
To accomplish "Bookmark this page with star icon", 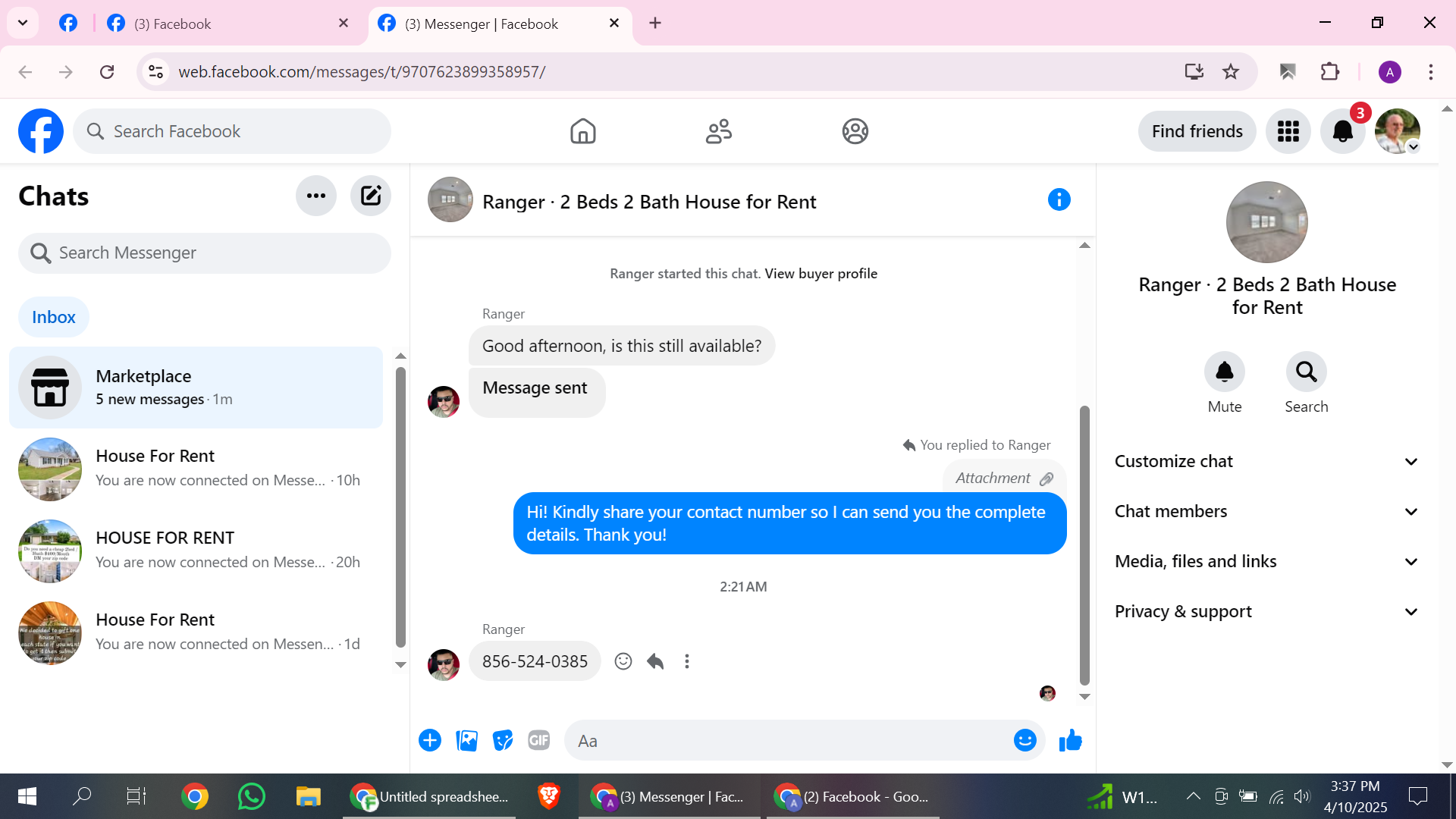I will (1231, 72).
